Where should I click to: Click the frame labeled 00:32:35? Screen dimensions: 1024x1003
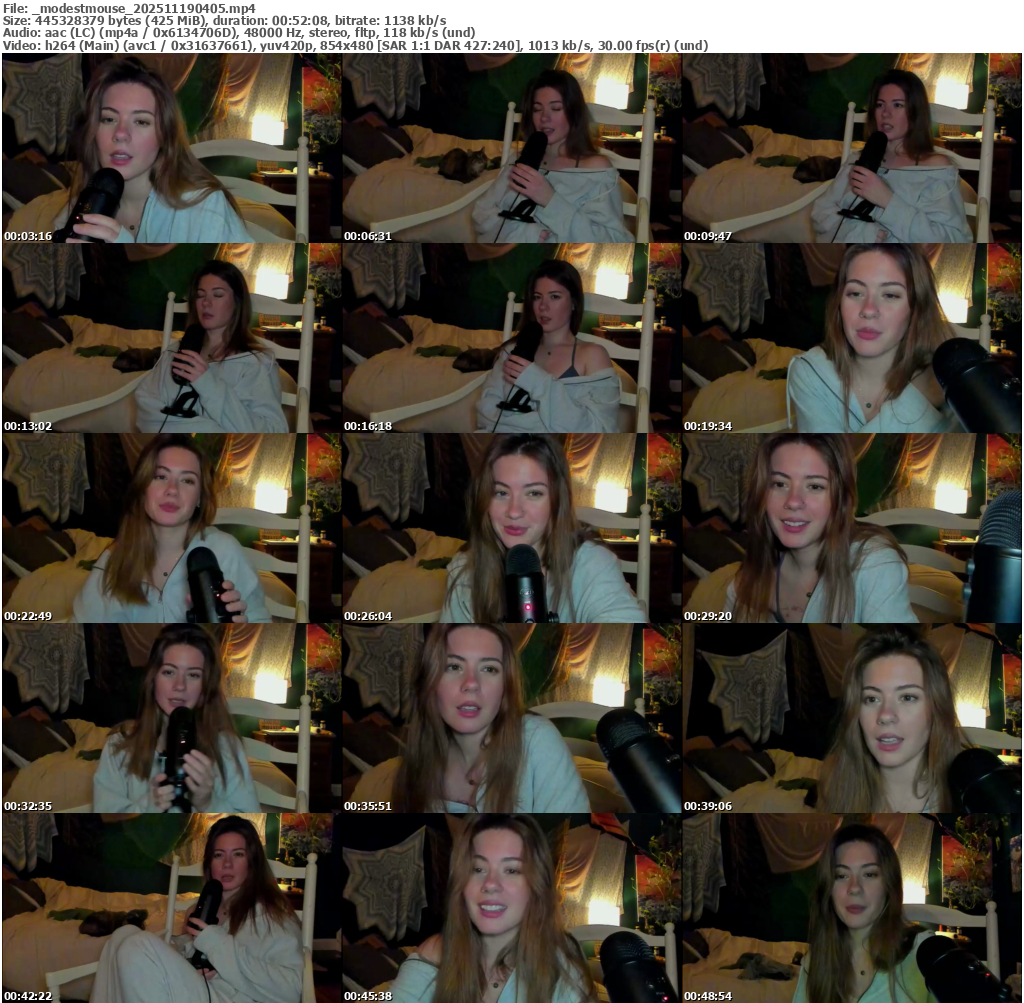point(172,718)
